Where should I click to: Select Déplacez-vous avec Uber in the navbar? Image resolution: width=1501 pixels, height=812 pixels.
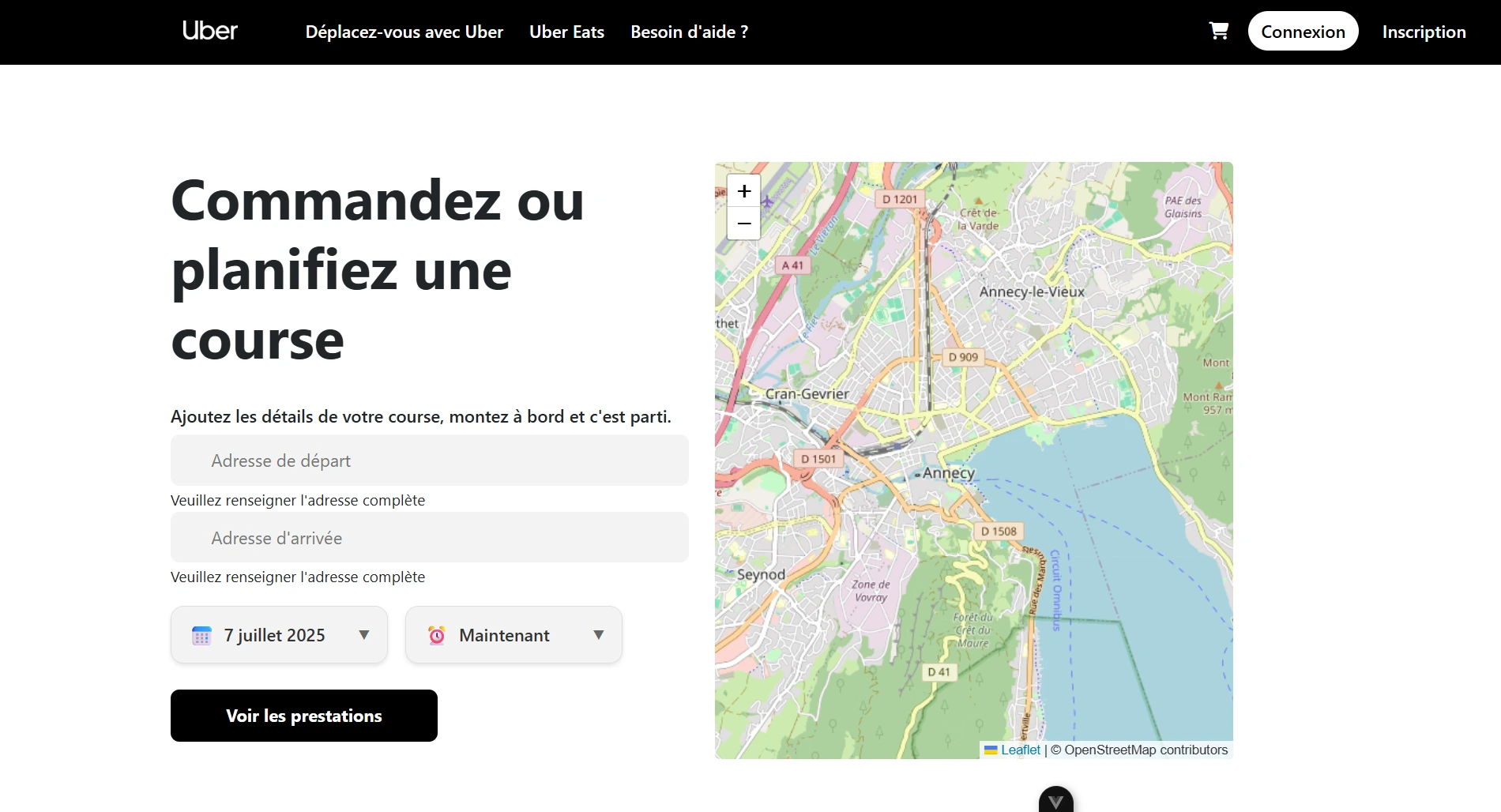pos(404,32)
